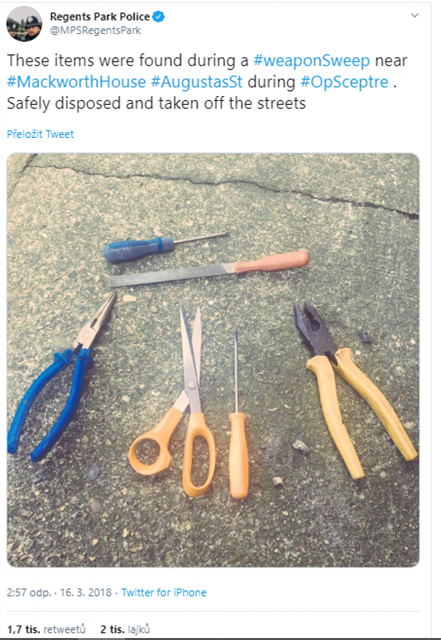
Task: Open the Regents Park Police profile avatar
Action: coord(24,24)
